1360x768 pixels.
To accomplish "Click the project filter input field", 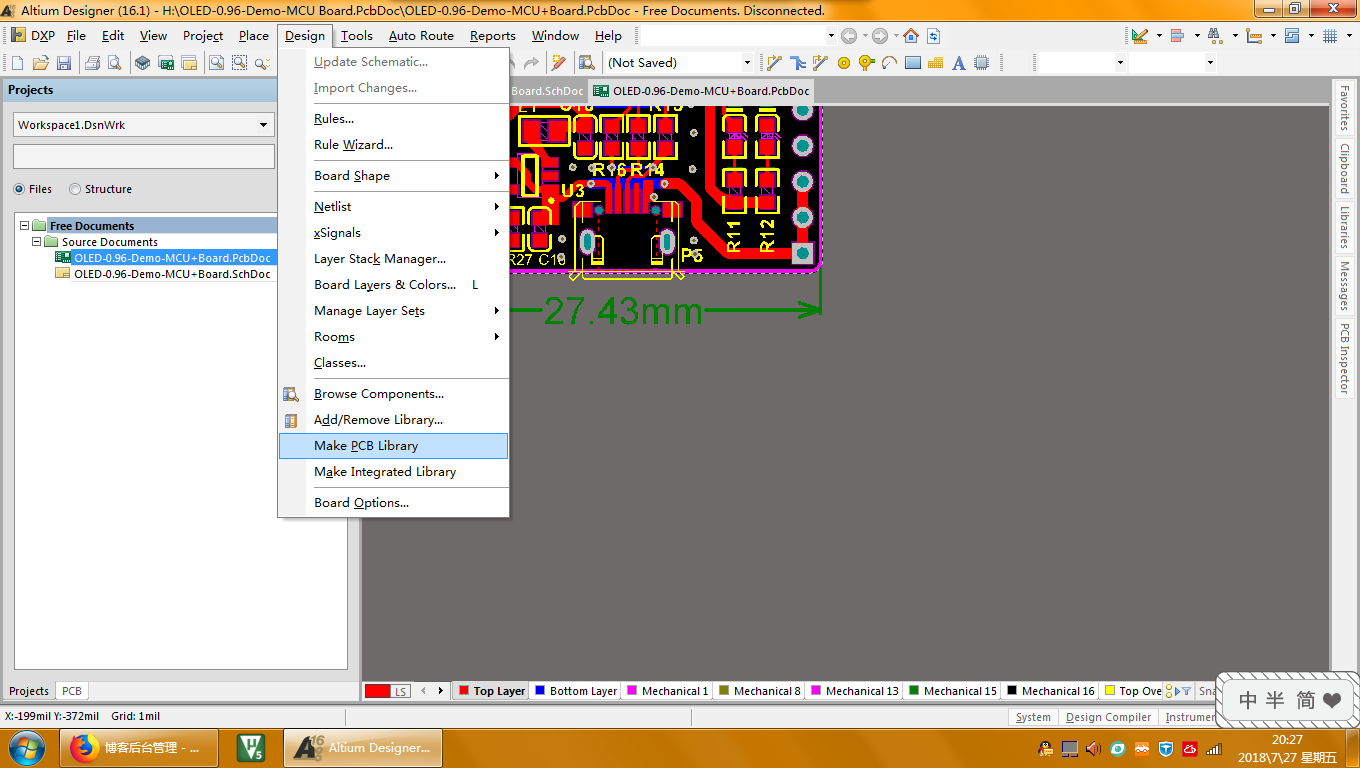I will 143,156.
